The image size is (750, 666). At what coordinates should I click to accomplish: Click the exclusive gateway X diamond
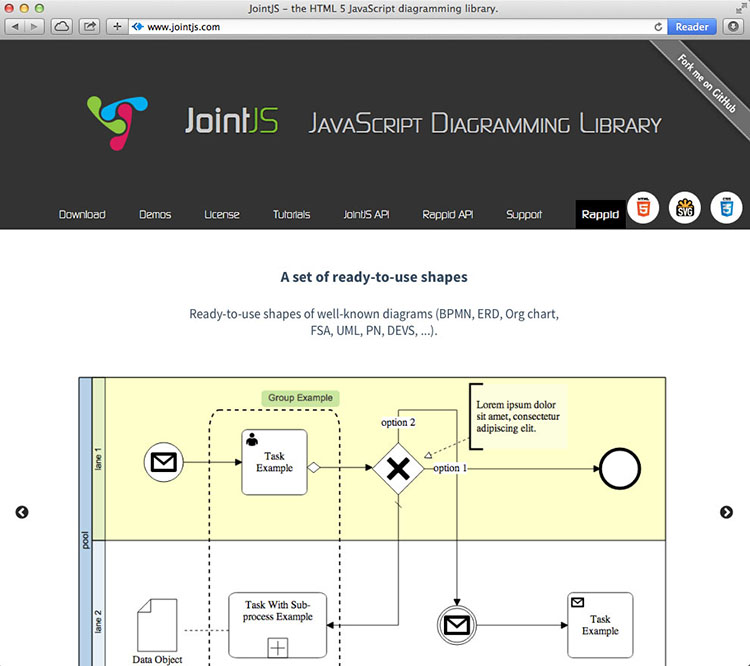click(398, 468)
